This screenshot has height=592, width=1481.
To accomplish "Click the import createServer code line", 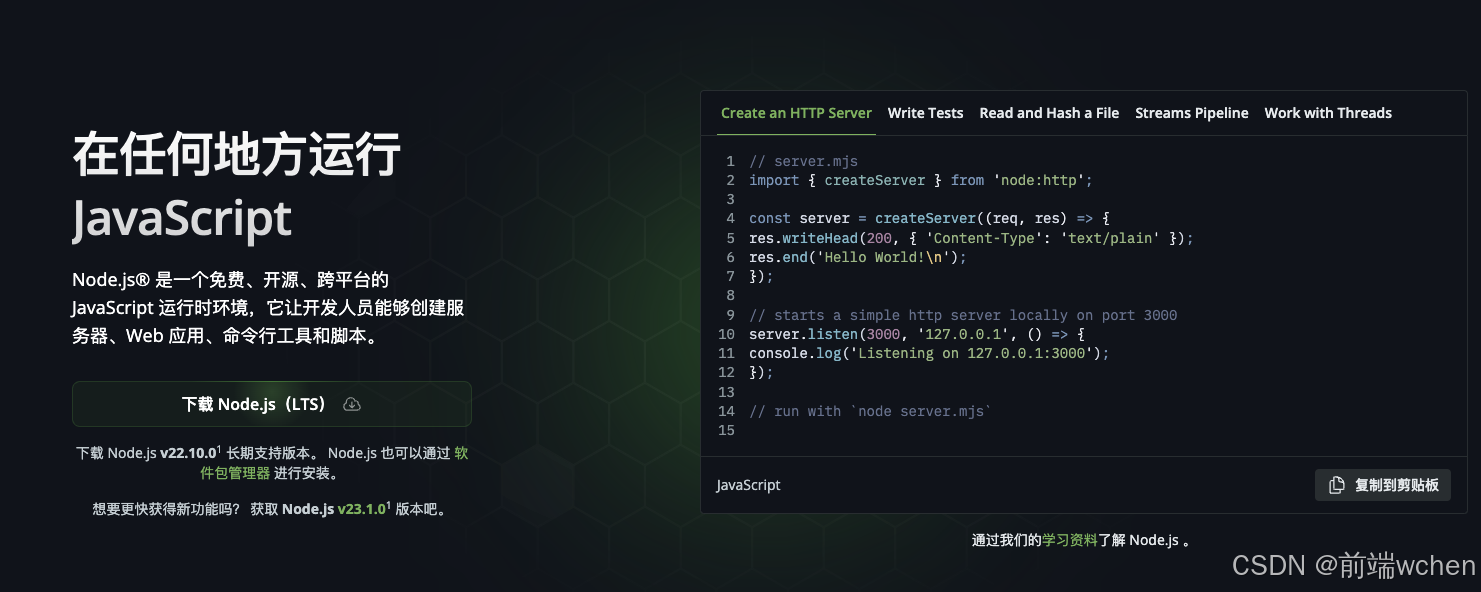I will coord(921,180).
